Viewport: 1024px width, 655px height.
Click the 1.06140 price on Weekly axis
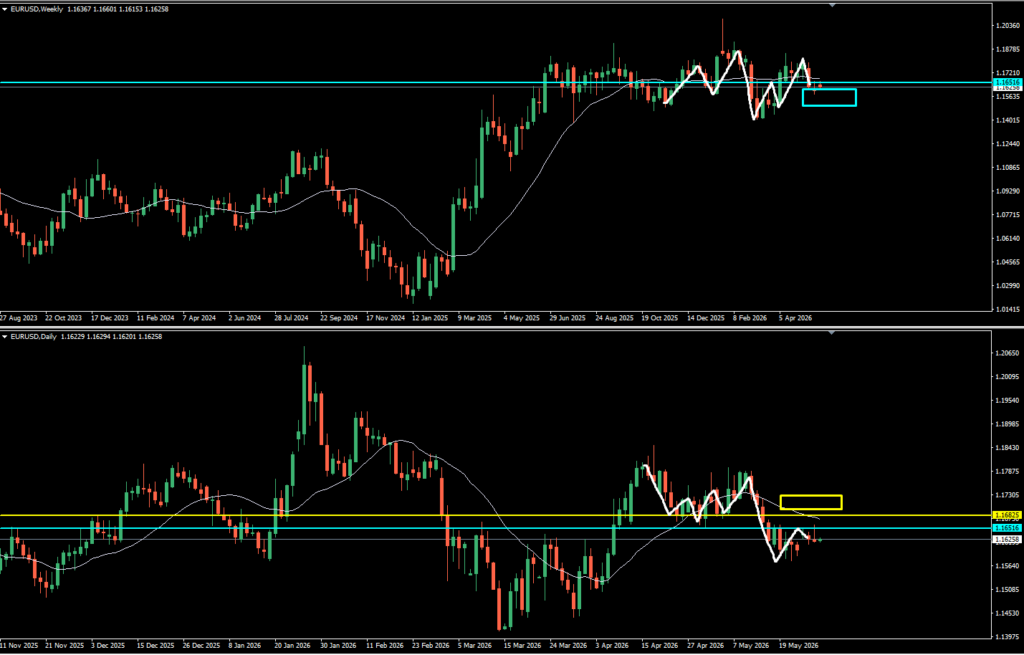tap(1008, 239)
